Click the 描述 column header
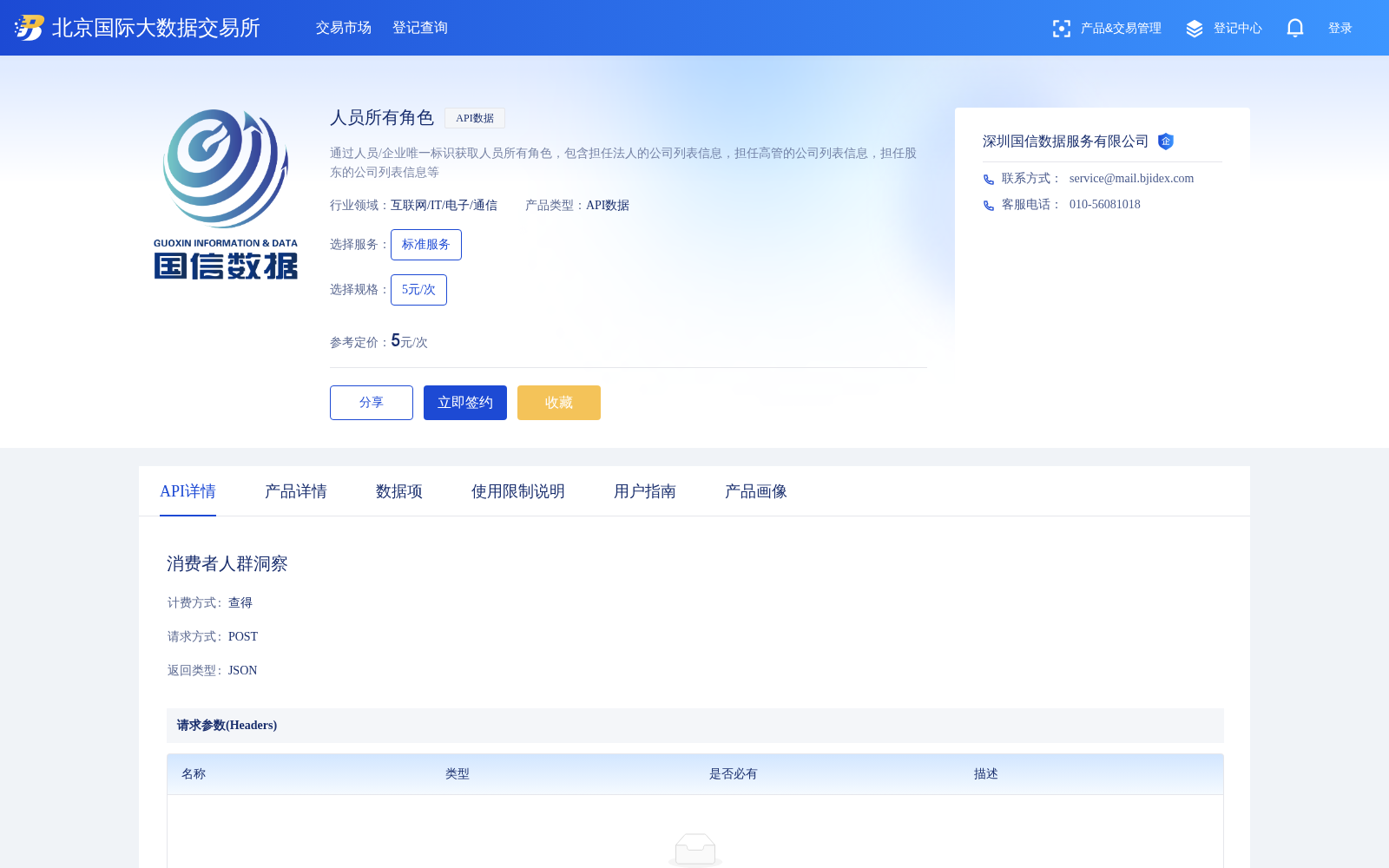This screenshot has height=868, width=1389. pyautogui.click(x=986, y=774)
